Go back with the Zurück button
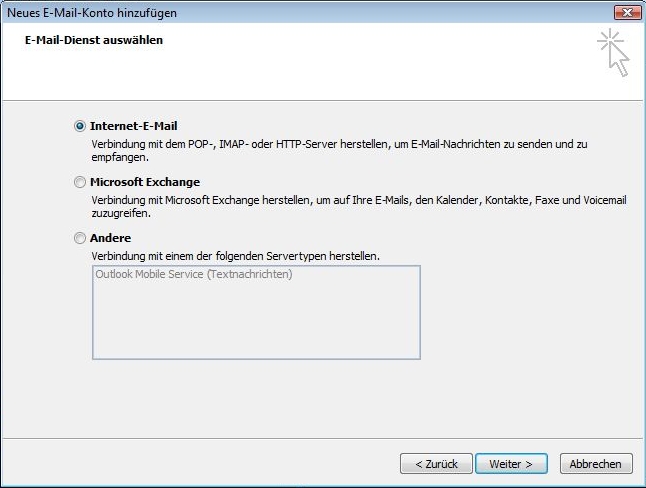This screenshot has height=488, width=646. click(436, 464)
